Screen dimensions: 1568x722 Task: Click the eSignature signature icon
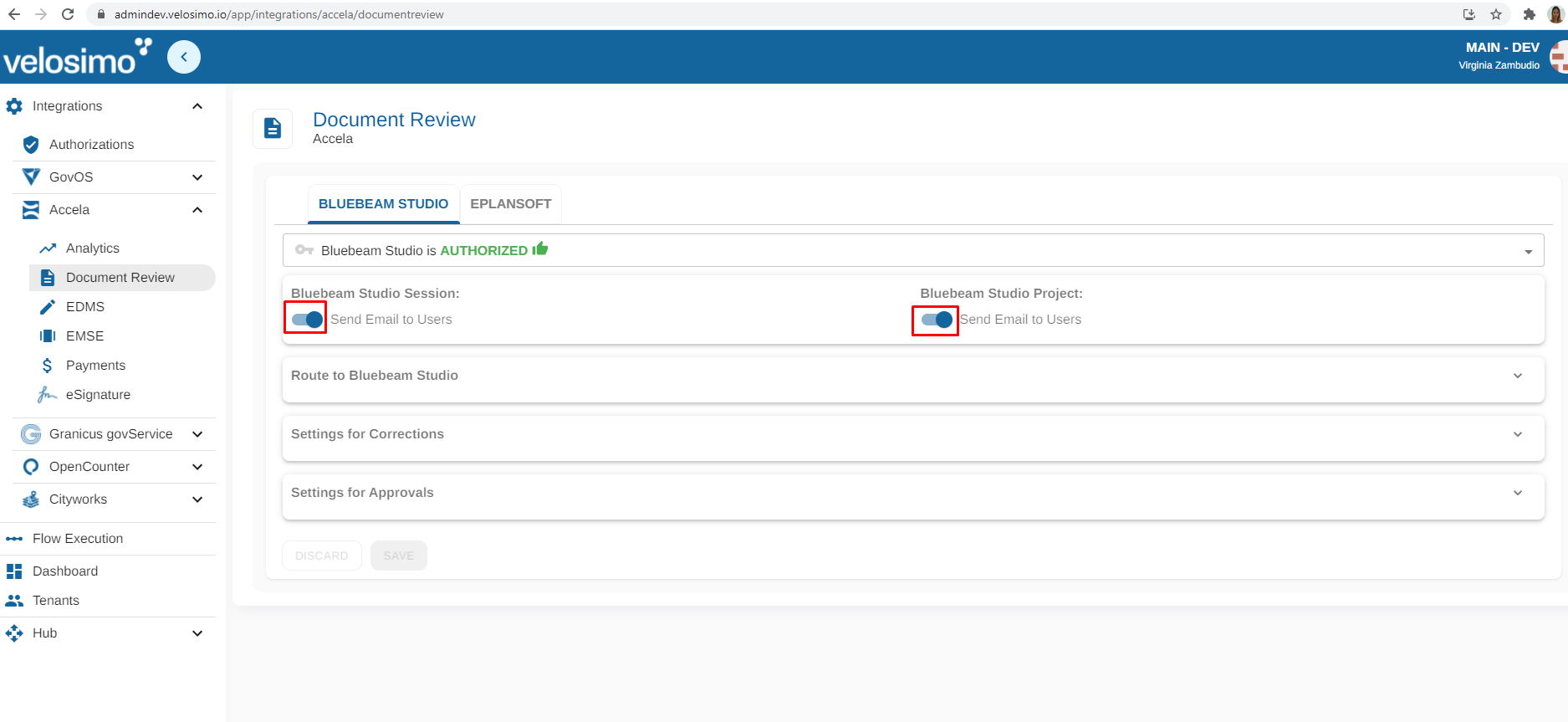tap(48, 395)
